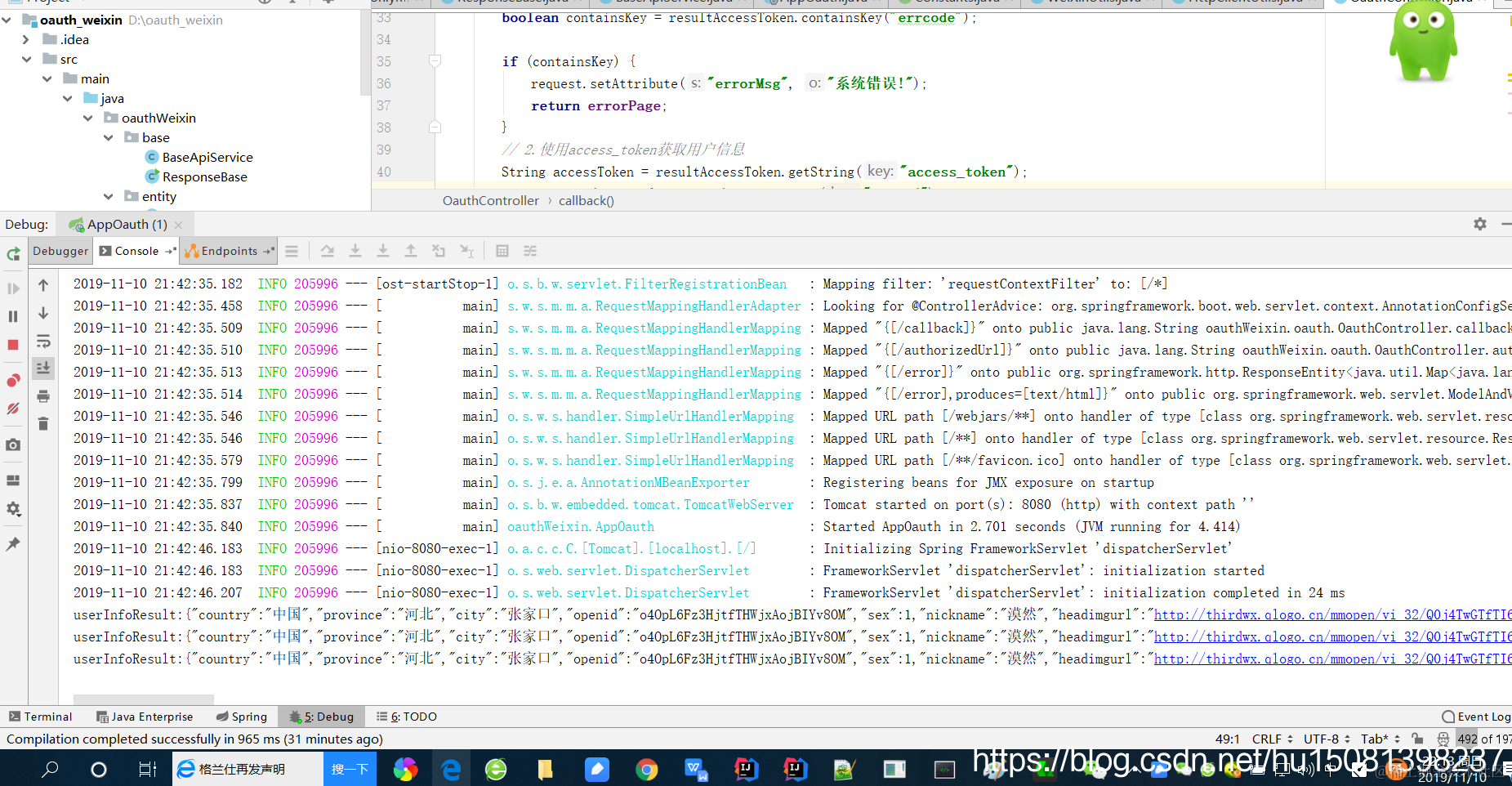Click the Trace Current Stream Chain icon
The width and height of the screenshot is (1512, 786).
click(530, 251)
